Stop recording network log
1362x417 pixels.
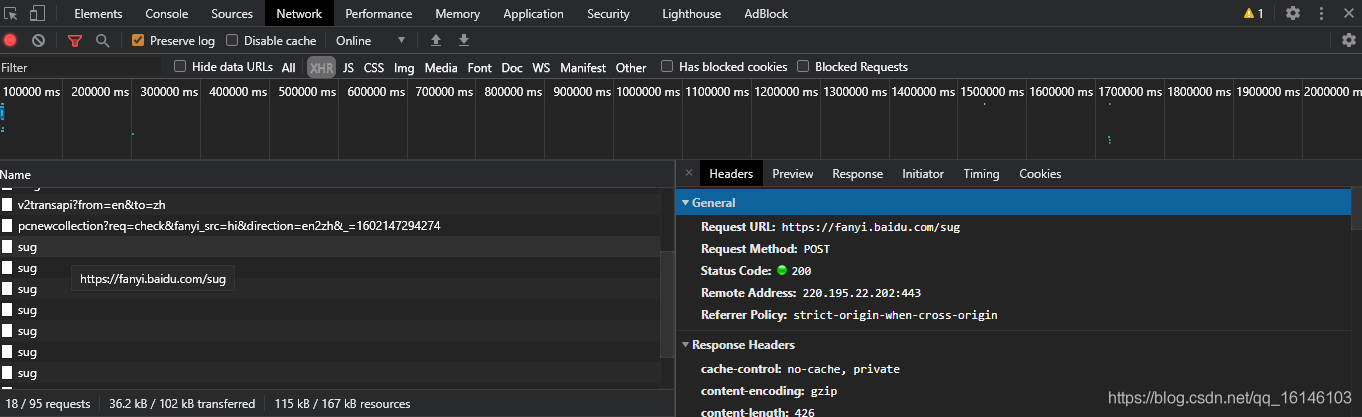click(x=11, y=40)
